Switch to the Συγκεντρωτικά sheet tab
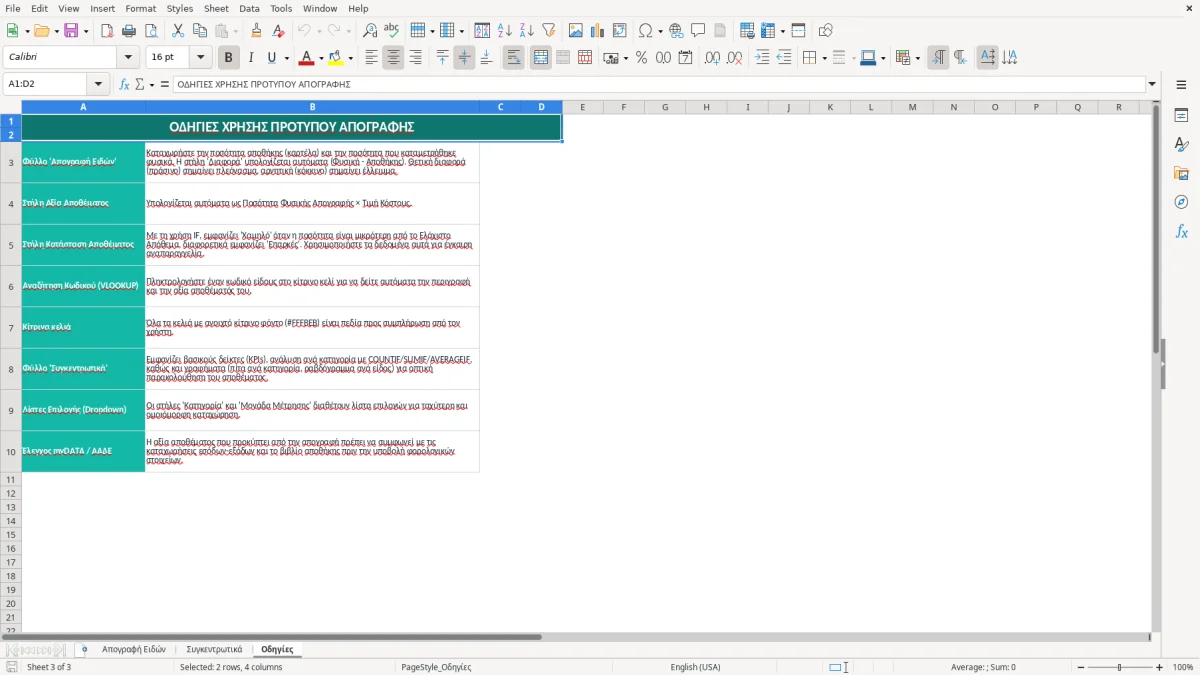The width and height of the screenshot is (1200, 675). pyautogui.click(x=214, y=649)
